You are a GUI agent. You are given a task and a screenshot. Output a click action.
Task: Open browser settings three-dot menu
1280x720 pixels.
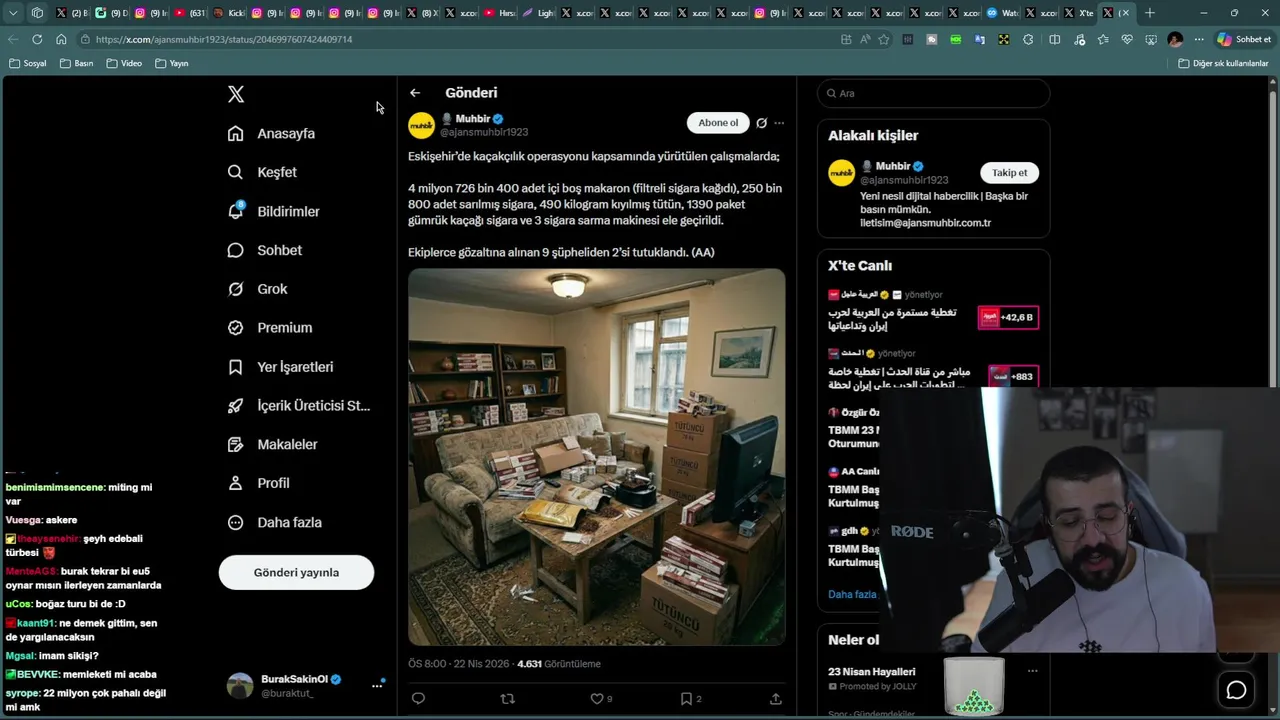point(1199,39)
